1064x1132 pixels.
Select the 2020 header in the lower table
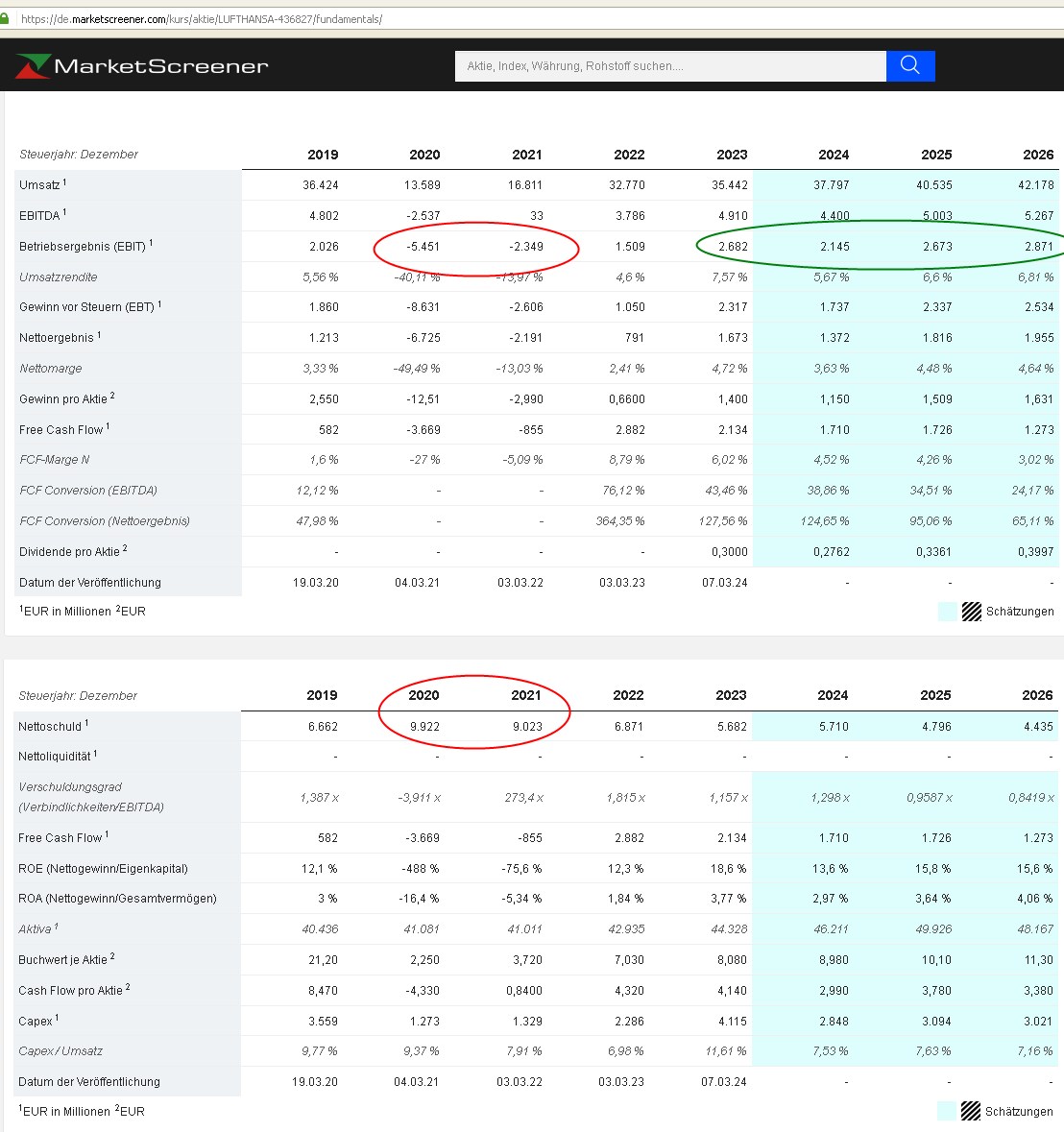423,695
